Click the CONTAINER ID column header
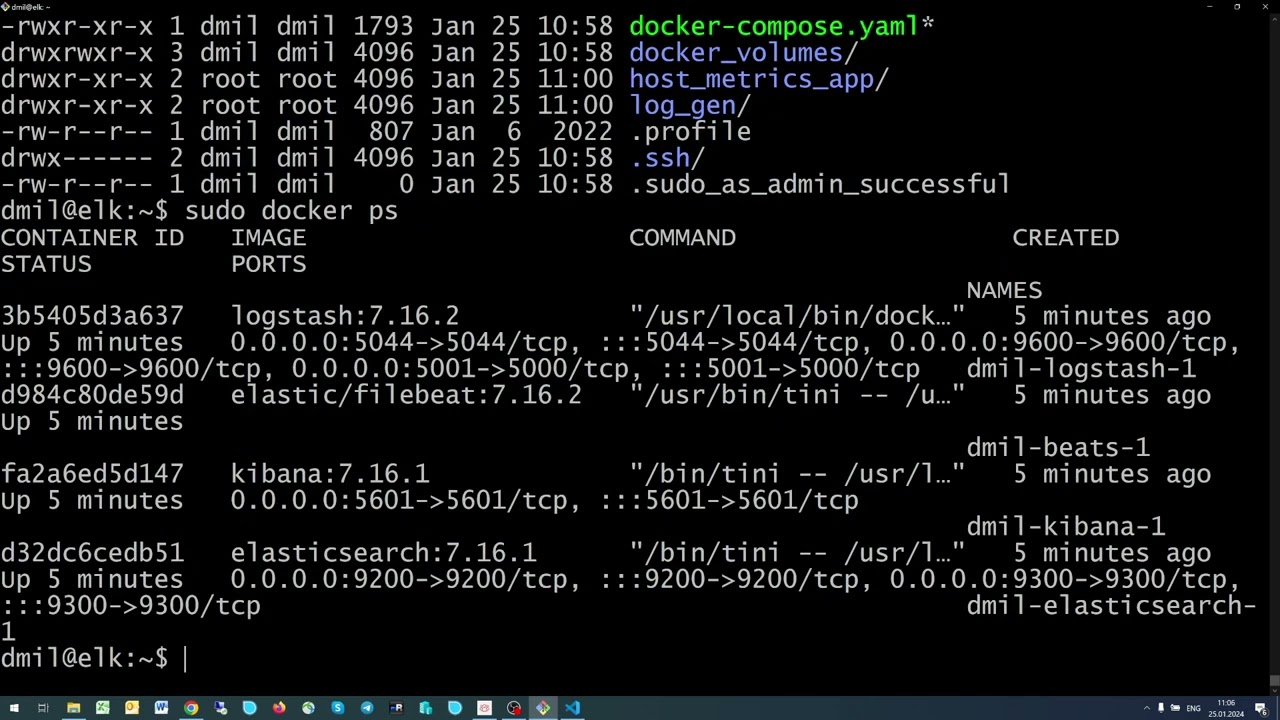Screen dimensions: 1280x720 (92, 237)
